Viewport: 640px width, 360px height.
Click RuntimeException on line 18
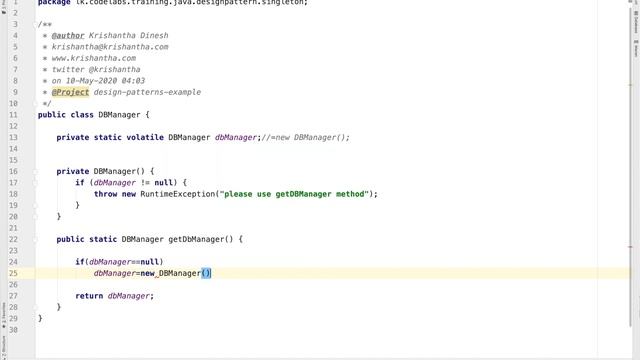pos(178,194)
